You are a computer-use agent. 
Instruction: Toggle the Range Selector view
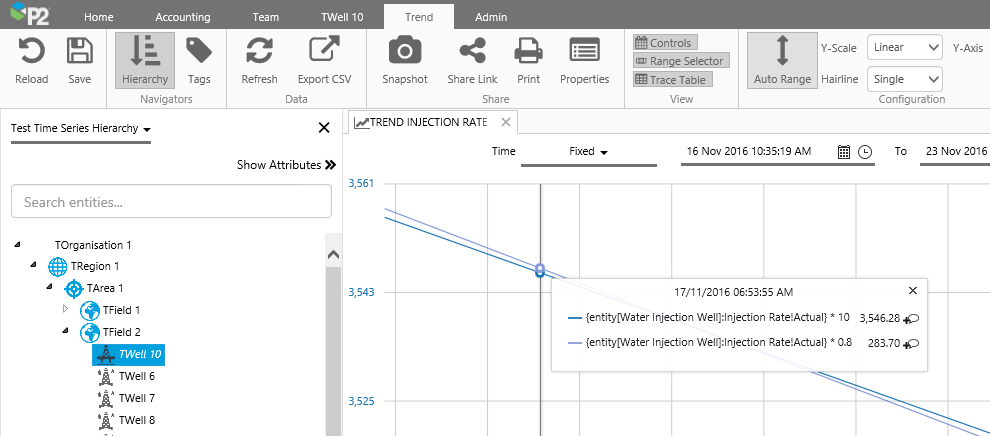(681, 61)
